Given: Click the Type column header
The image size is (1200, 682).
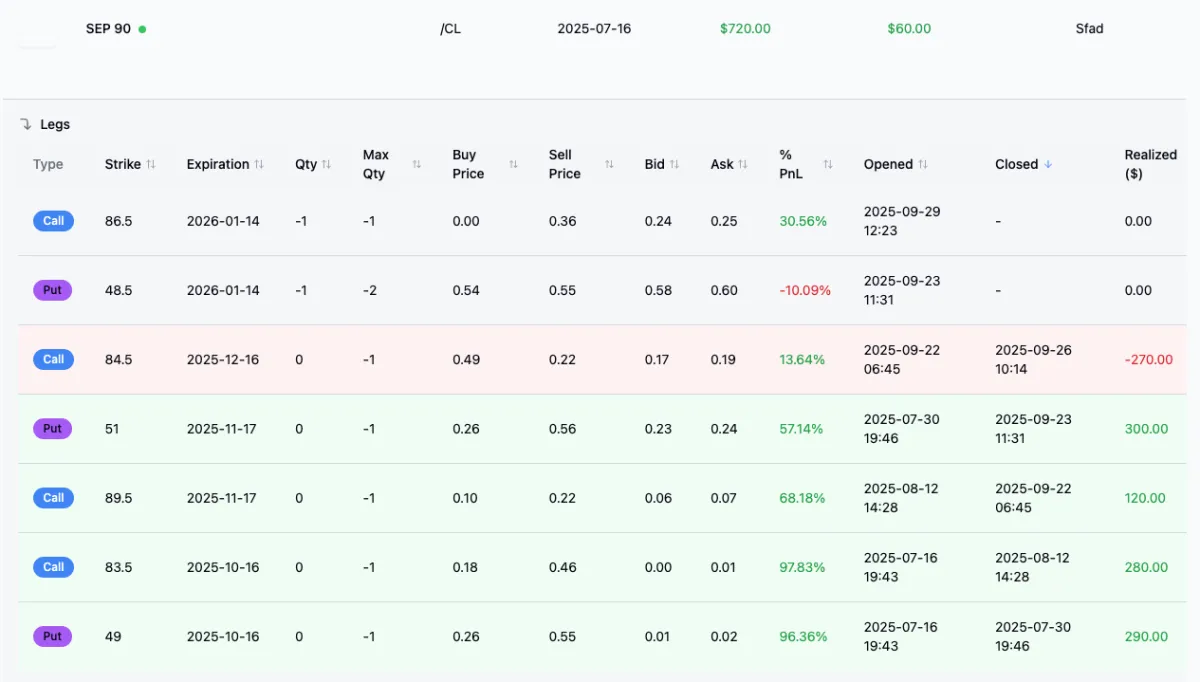Looking at the screenshot, I should (48, 164).
